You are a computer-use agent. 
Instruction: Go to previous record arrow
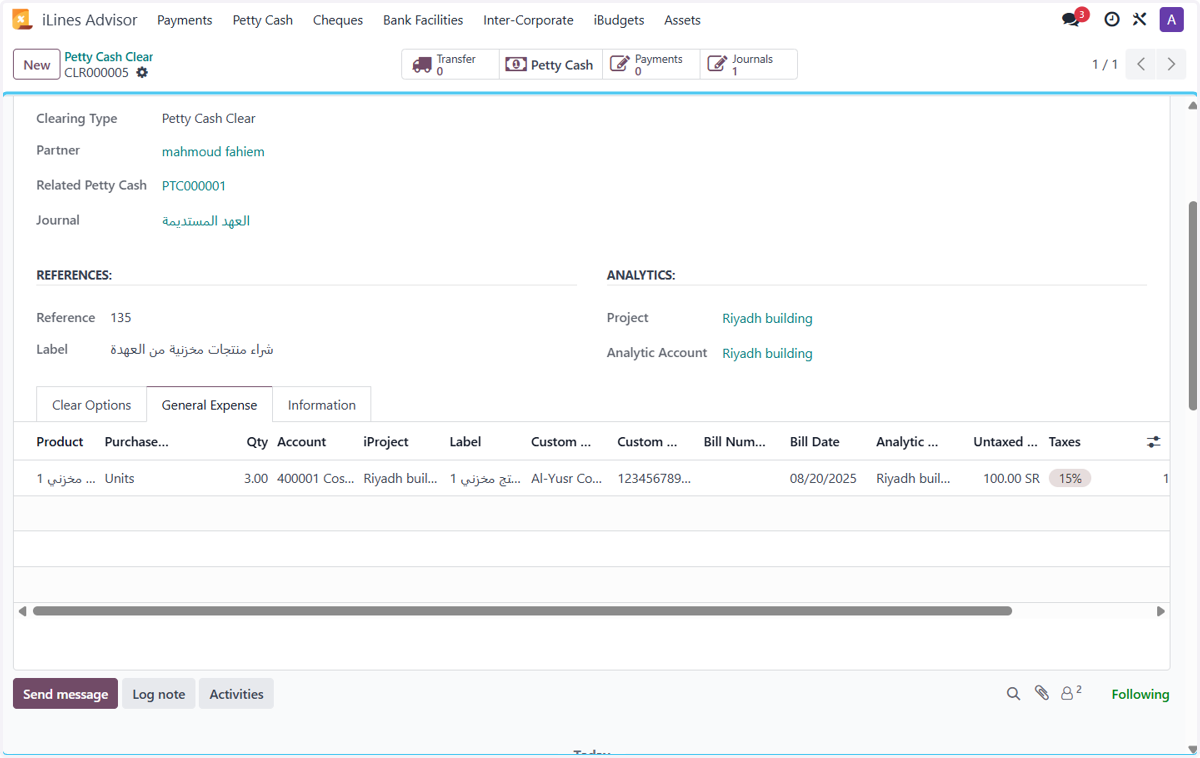1140,64
